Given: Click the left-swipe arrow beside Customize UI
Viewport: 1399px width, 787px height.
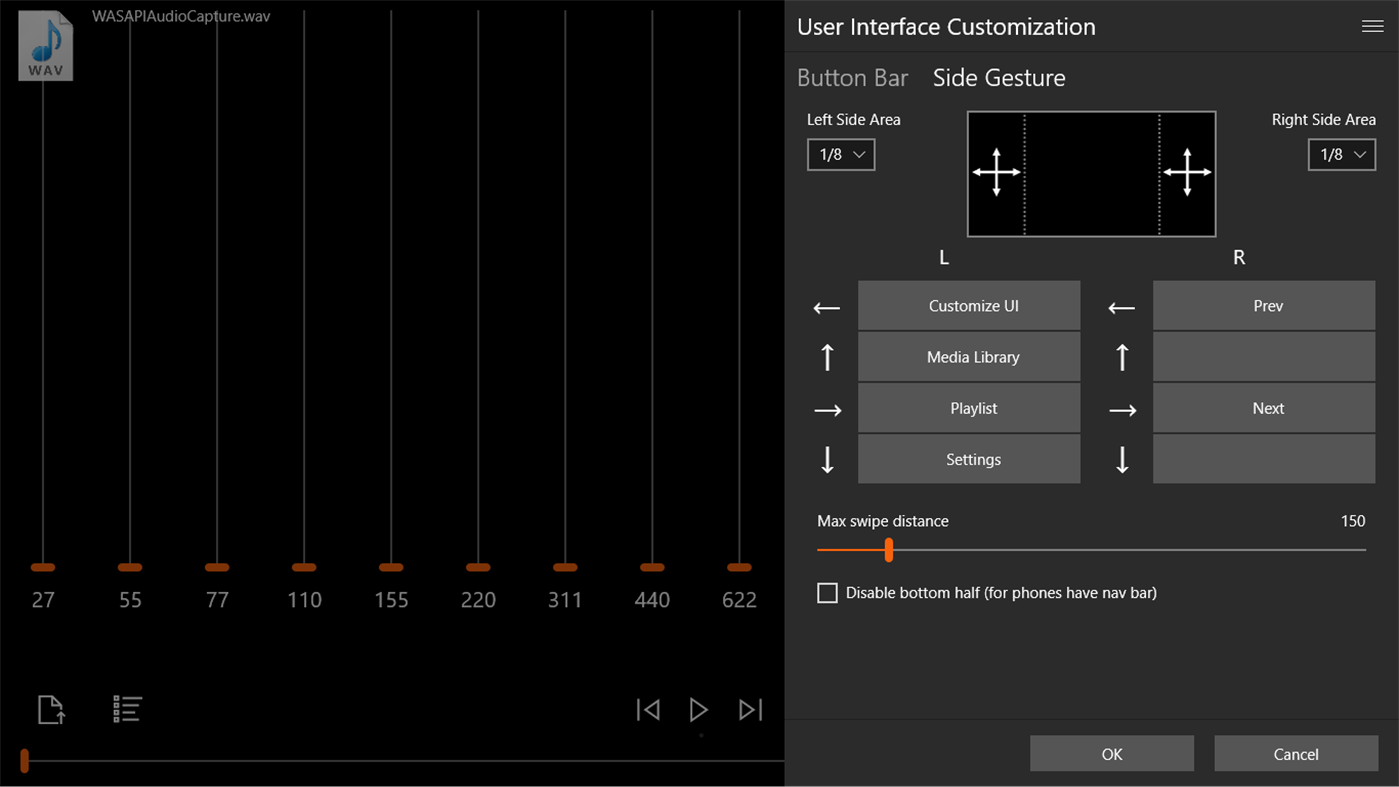Looking at the screenshot, I should click(826, 306).
